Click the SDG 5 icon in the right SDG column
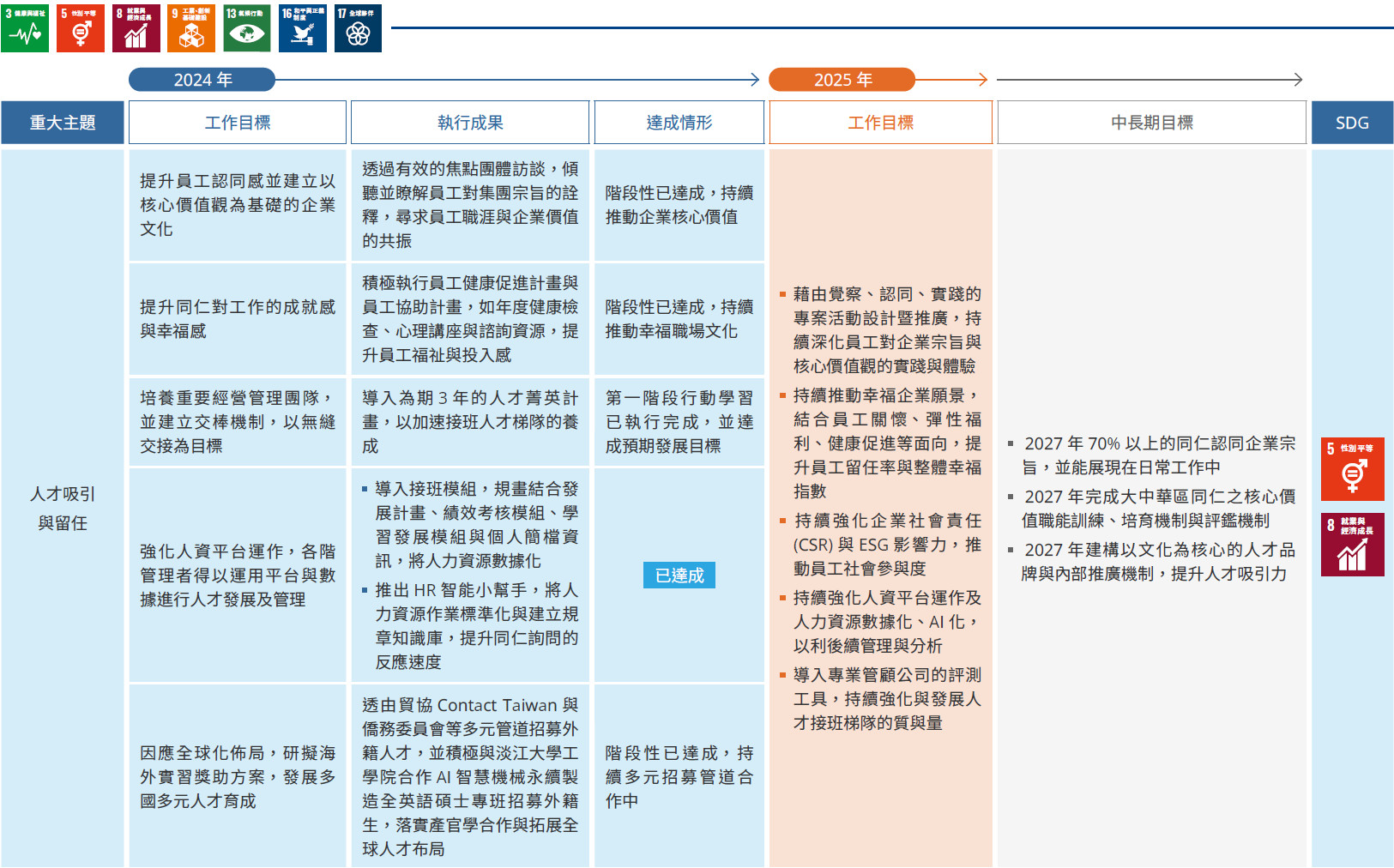1394x868 pixels. [x=1352, y=469]
